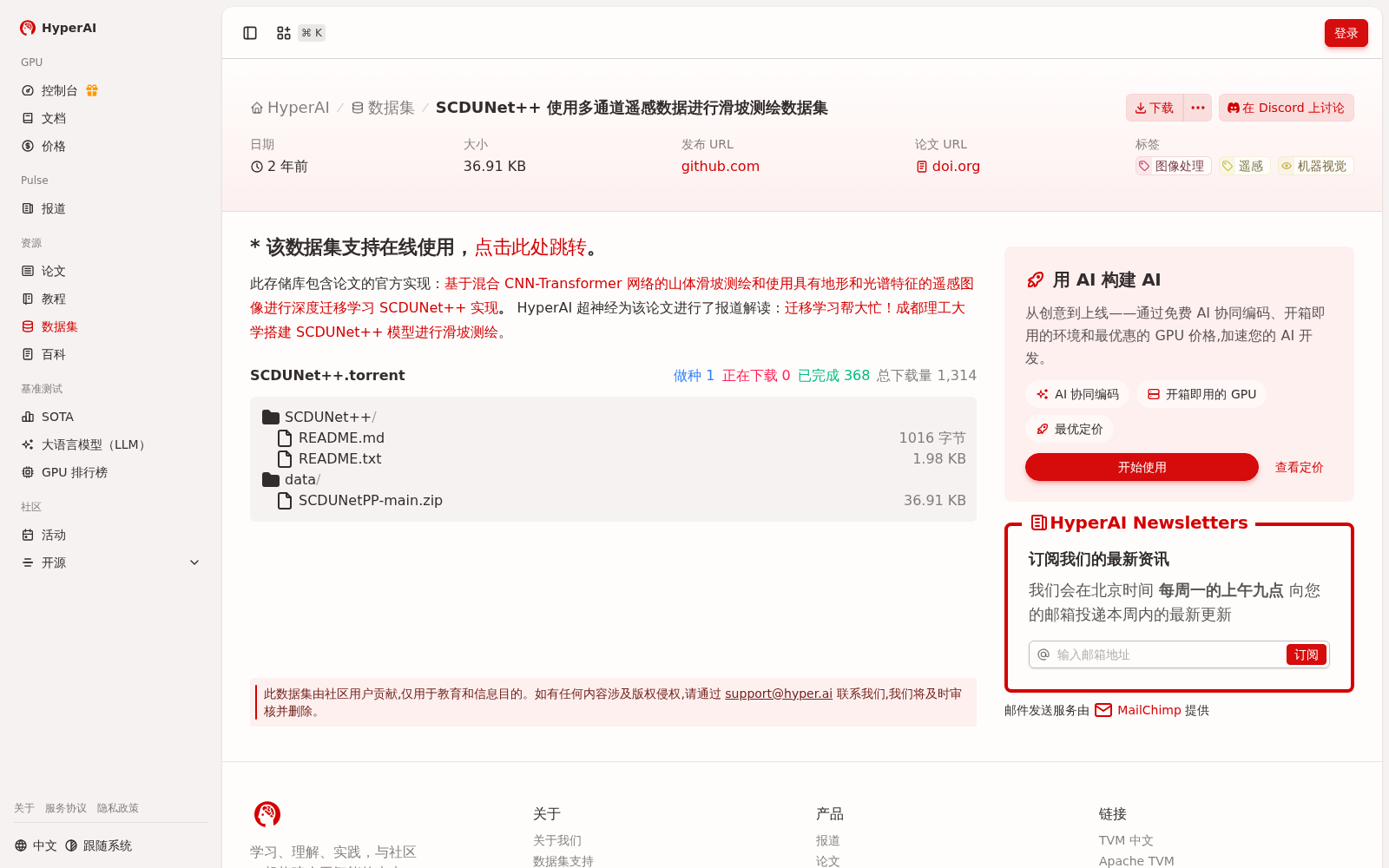Click the support@hyper.ai email link
Image resolution: width=1389 pixels, height=868 pixels.
(x=779, y=694)
